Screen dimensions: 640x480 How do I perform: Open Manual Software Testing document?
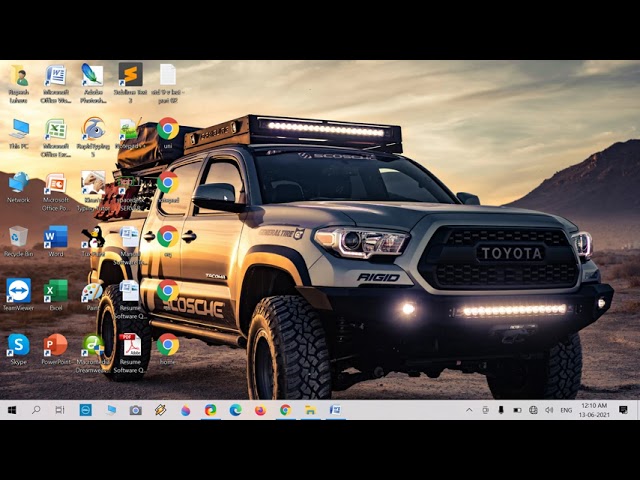click(130, 237)
